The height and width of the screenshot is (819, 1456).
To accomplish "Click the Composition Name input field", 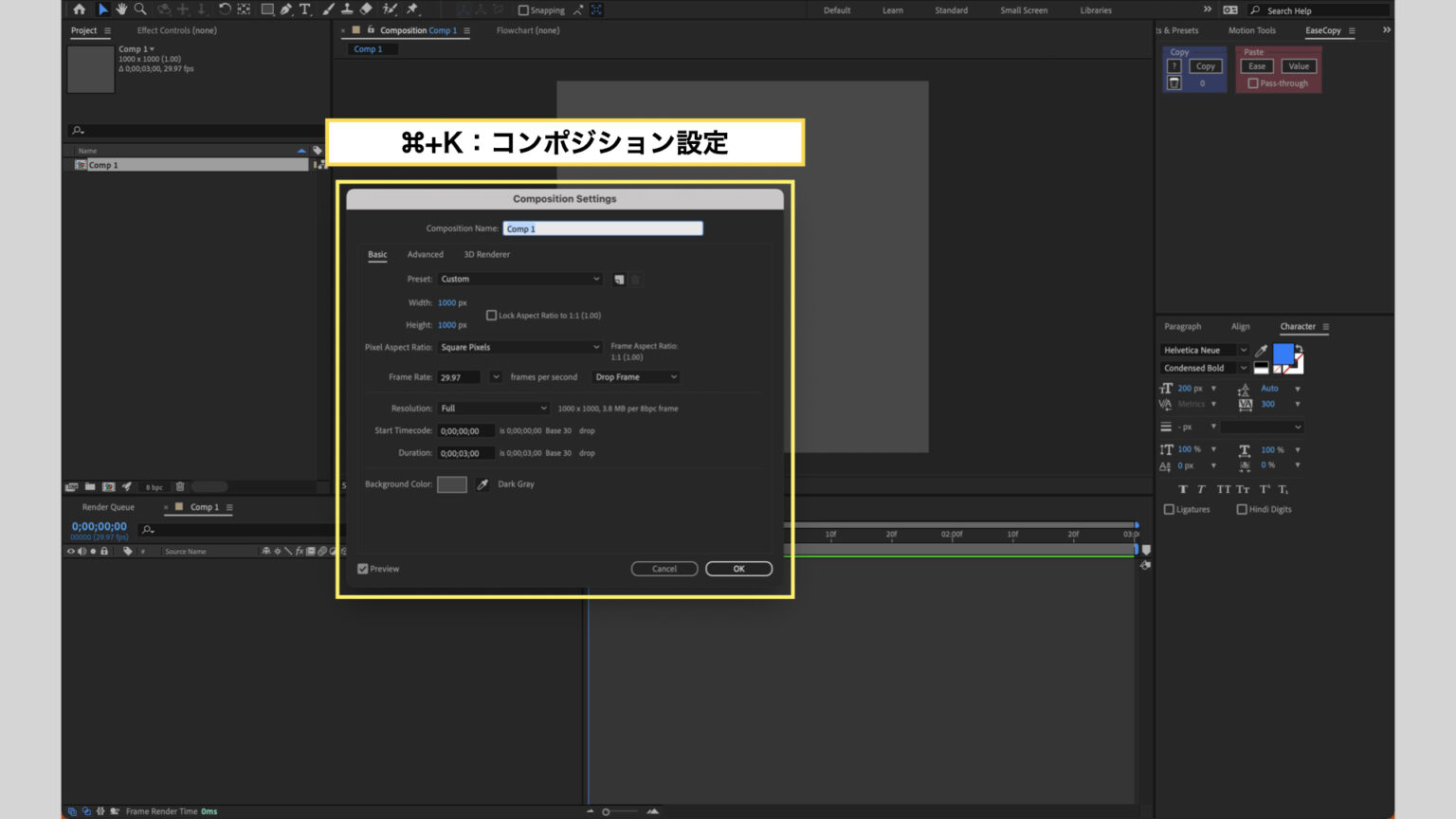I will (x=603, y=227).
